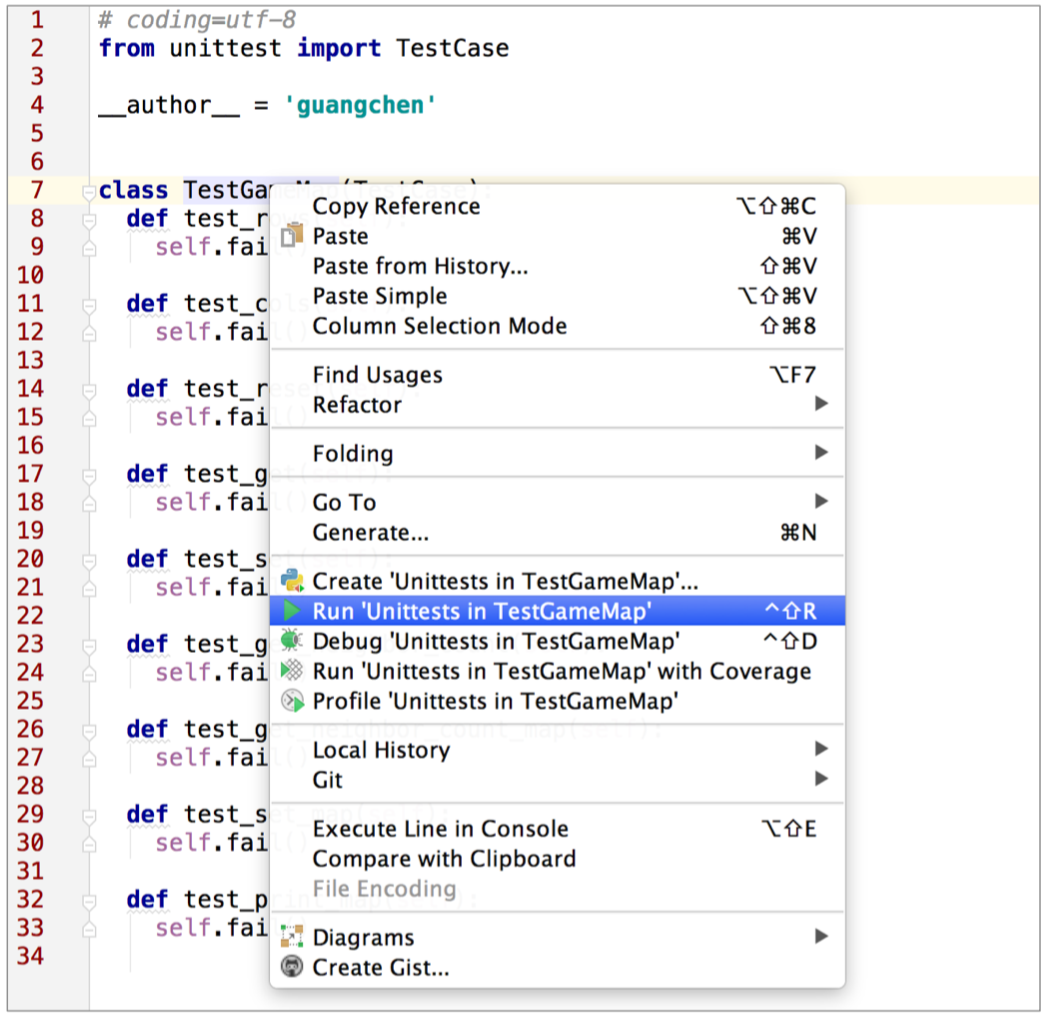The height and width of the screenshot is (1020, 1050).
Task: Select Create 'Unittests in TestGameMap'...
Action: pos(557,581)
